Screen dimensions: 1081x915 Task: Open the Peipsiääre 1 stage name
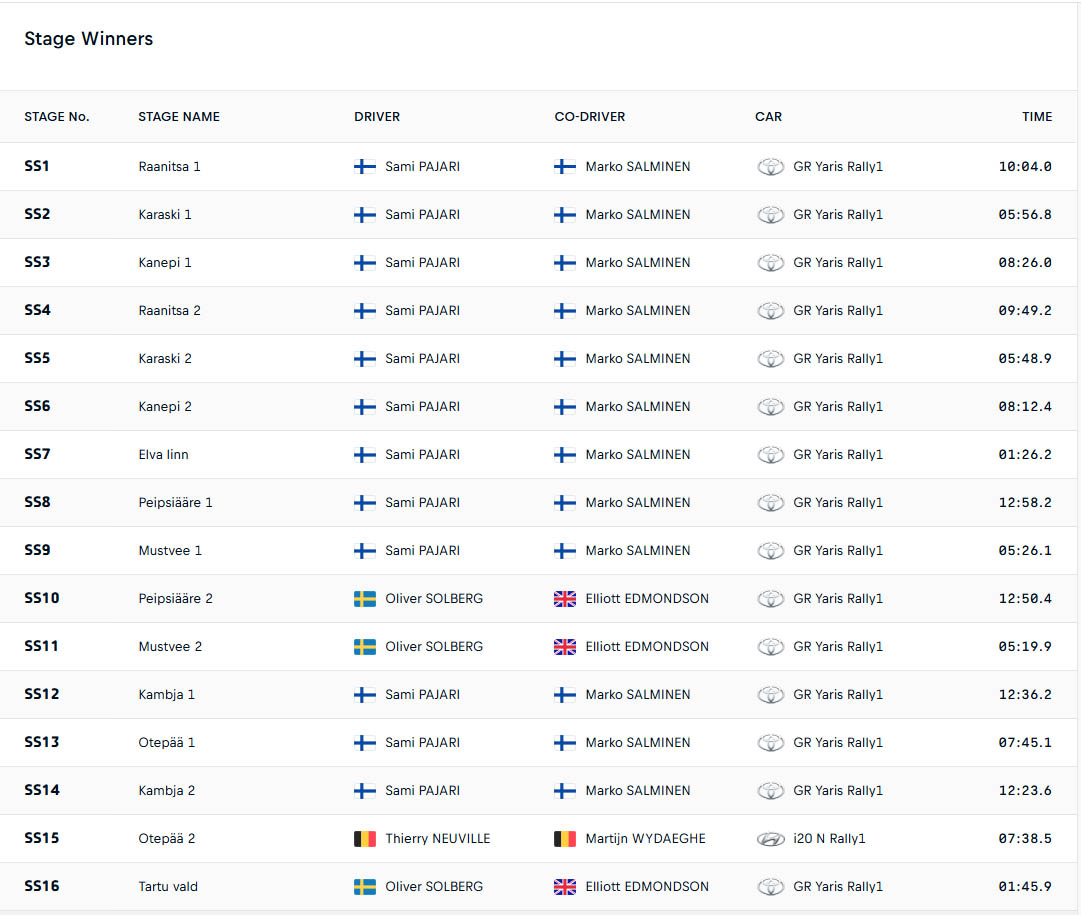point(176,503)
